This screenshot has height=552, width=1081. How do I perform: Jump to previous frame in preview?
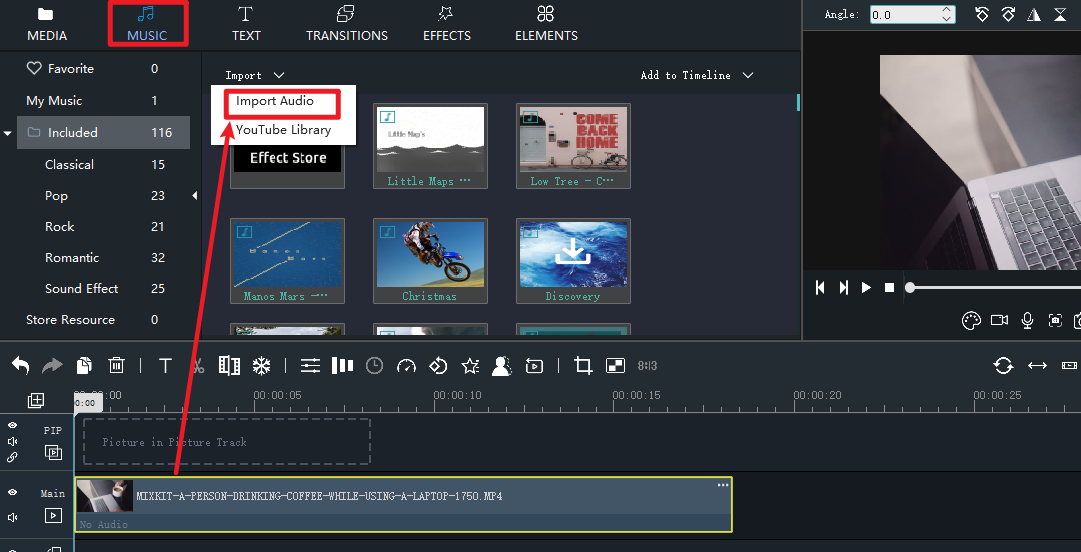click(x=820, y=287)
